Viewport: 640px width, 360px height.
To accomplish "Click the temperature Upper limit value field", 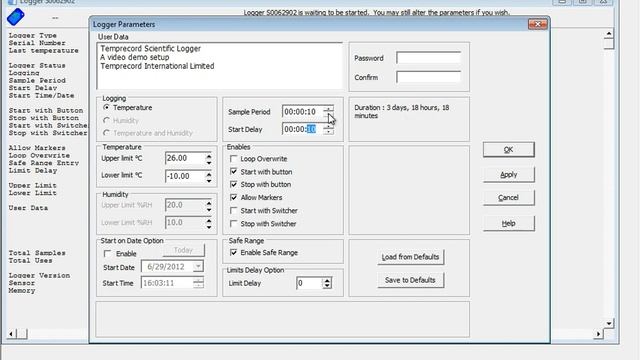I will click(x=185, y=158).
